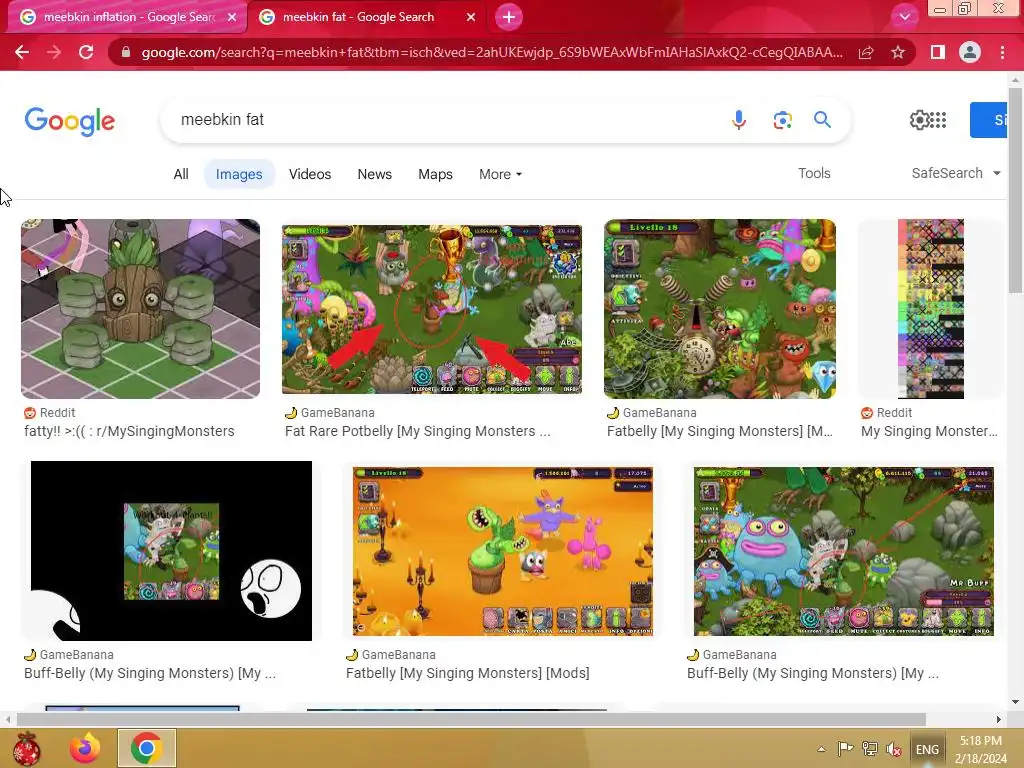The image size is (1024, 768).
Task: Open the tab search dropdown arrow
Action: (904, 17)
